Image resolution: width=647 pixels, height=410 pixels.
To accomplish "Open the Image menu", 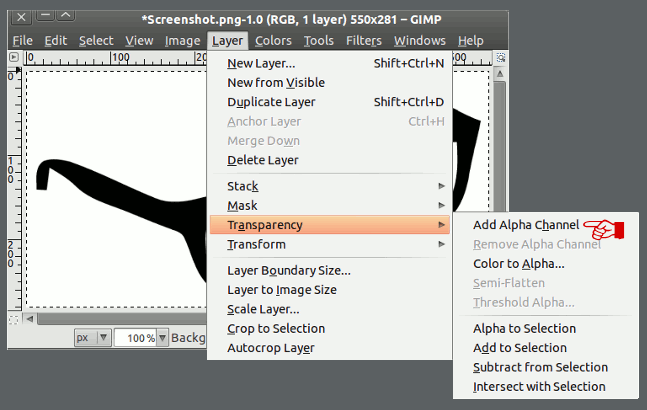I will click(x=182, y=41).
